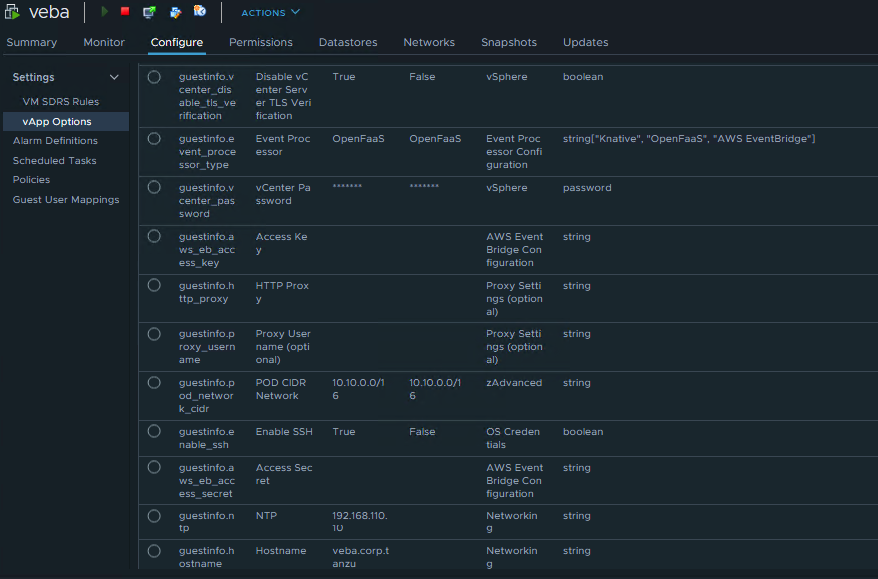Click the Enable SSH label cell
Image resolution: width=878 pixels, height=579 pixels.
pyautogui.click(x=284, y=432)
